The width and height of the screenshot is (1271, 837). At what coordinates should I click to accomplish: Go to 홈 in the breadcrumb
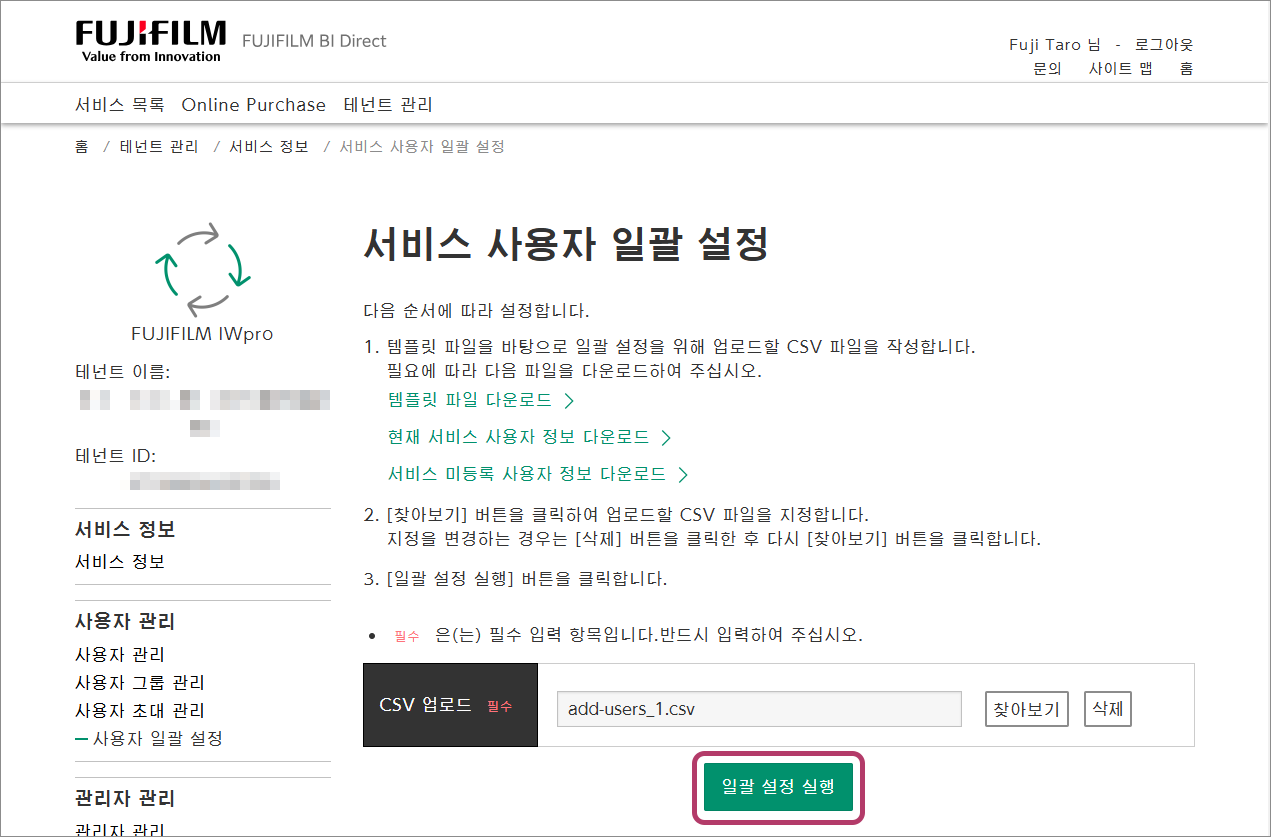82,147
